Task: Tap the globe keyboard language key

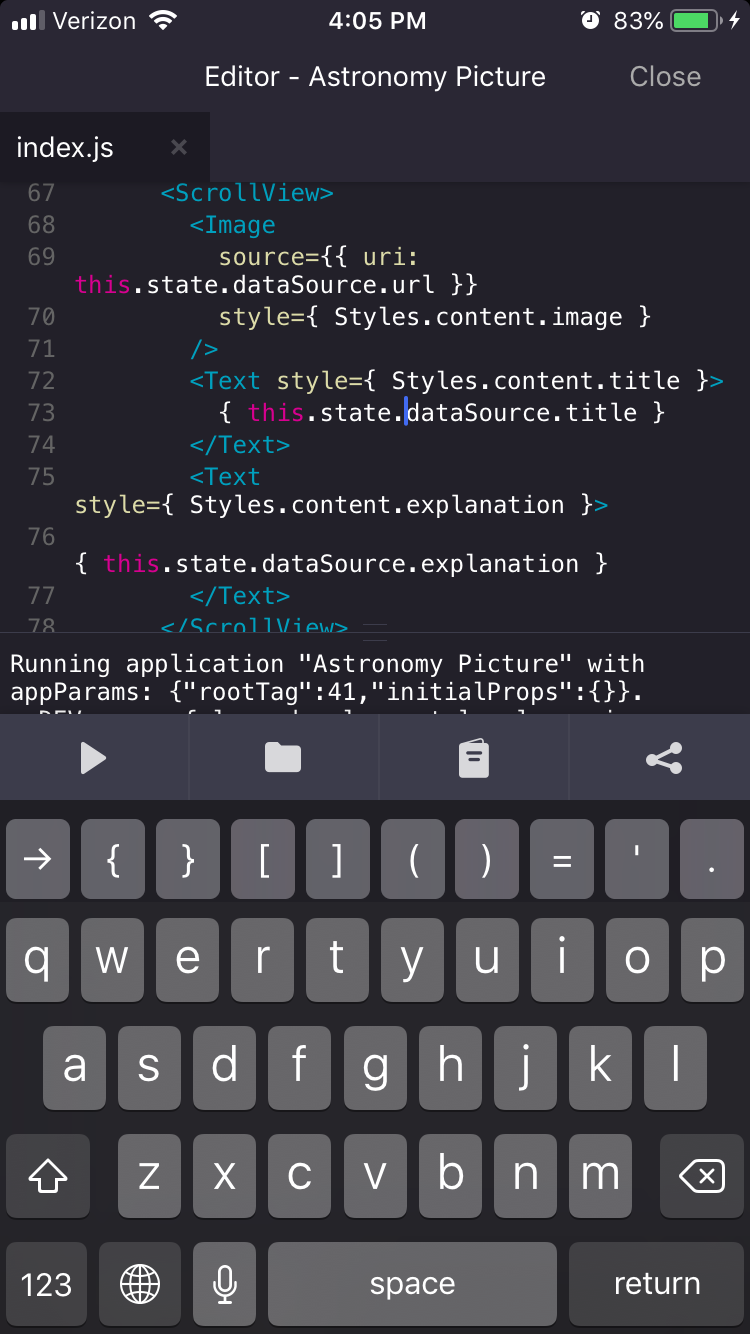Action: click(140, 1284)
